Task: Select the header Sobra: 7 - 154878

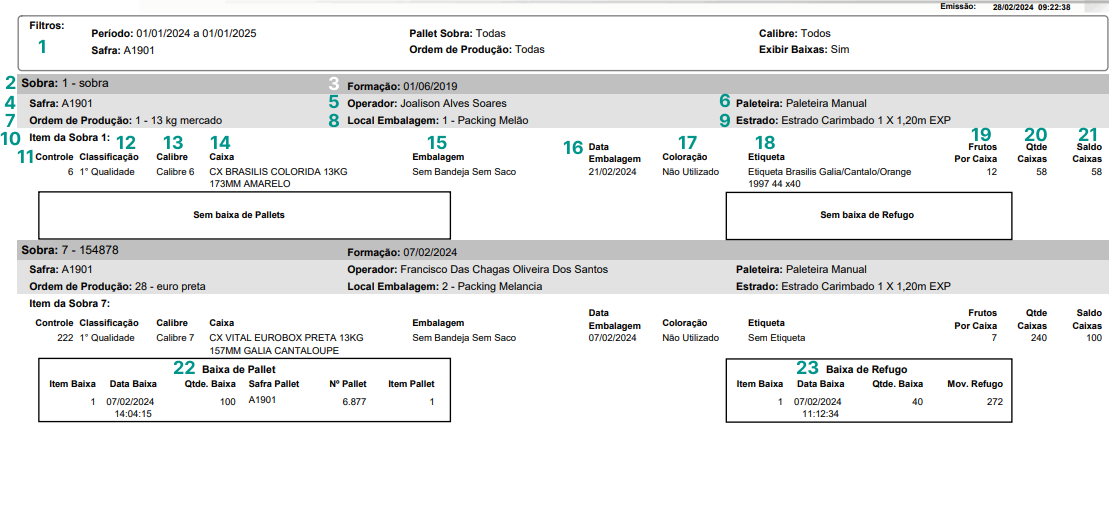Action: [70, 250]
